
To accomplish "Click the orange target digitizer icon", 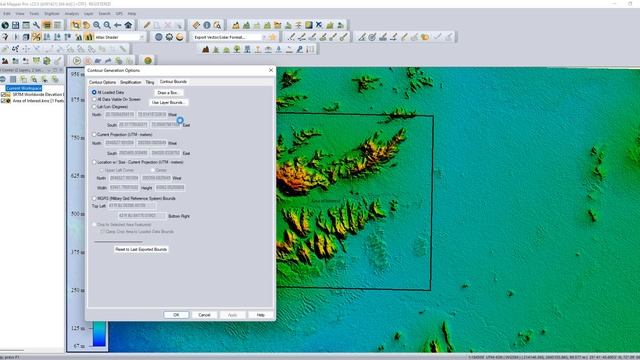I will [425, 37].
